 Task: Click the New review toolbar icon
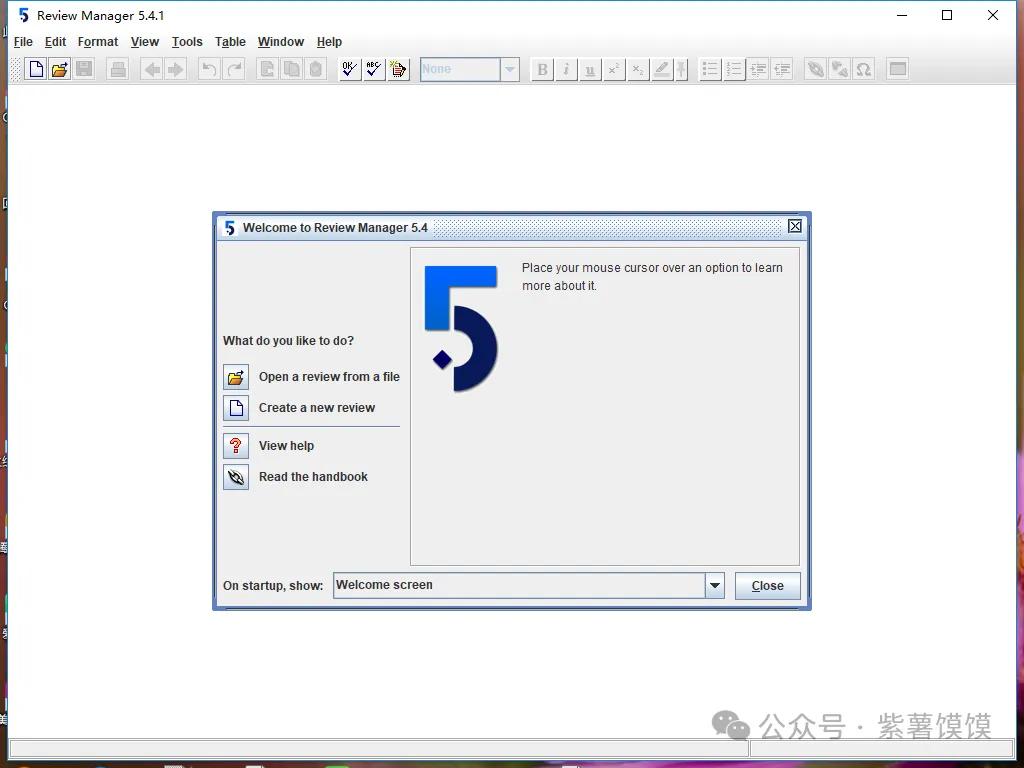click(x=36, y=69)
